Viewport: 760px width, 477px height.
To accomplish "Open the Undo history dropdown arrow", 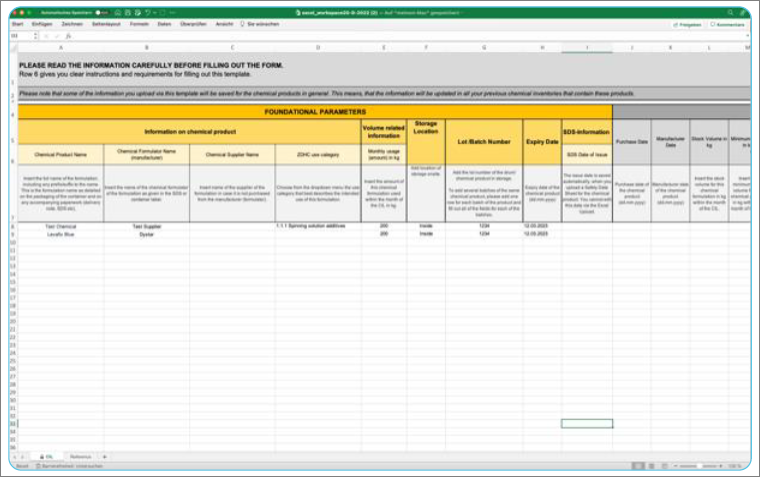I will coord(154,13).
